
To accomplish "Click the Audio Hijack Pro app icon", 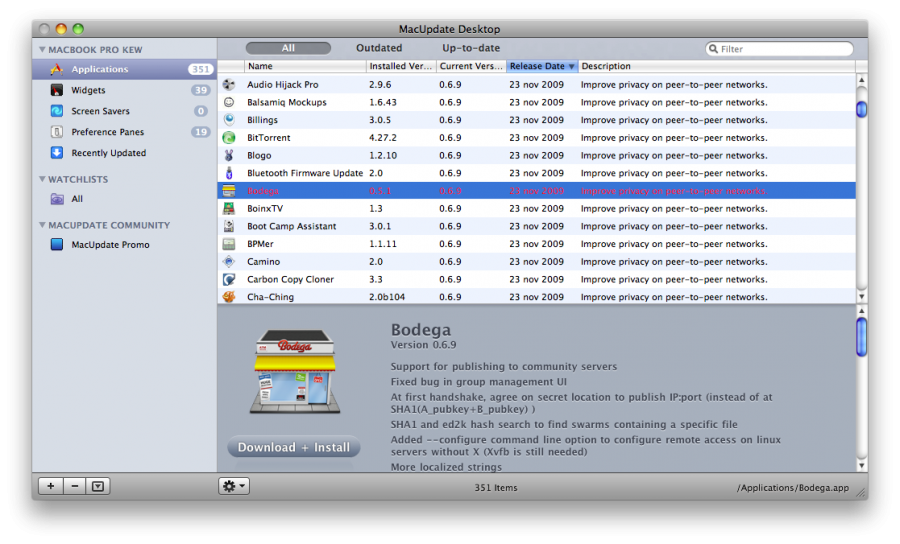I will (x=229, y=84).
